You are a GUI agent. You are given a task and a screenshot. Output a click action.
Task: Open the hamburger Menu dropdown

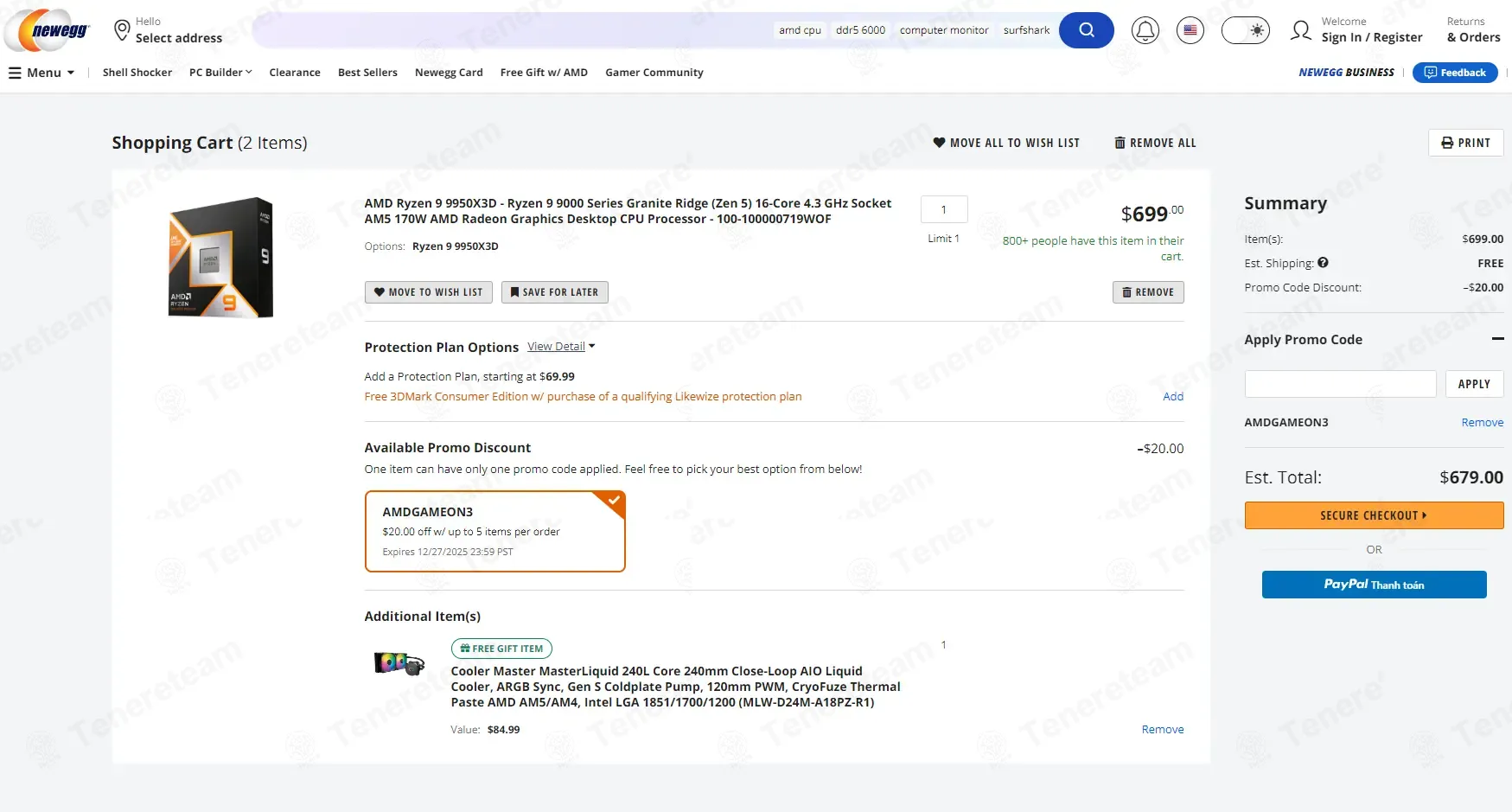coord(41,73)
